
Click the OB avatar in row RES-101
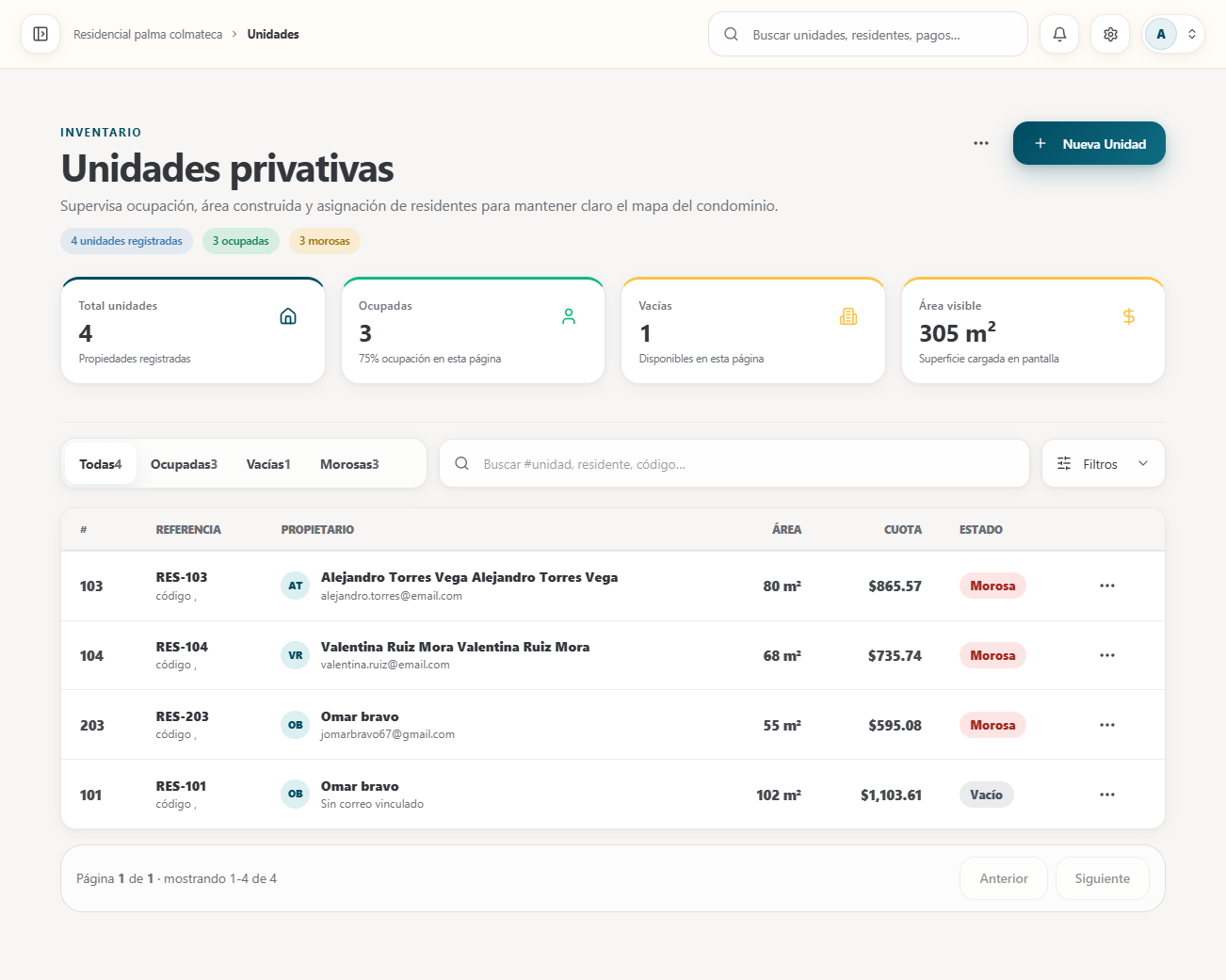(x=296, y=795)
